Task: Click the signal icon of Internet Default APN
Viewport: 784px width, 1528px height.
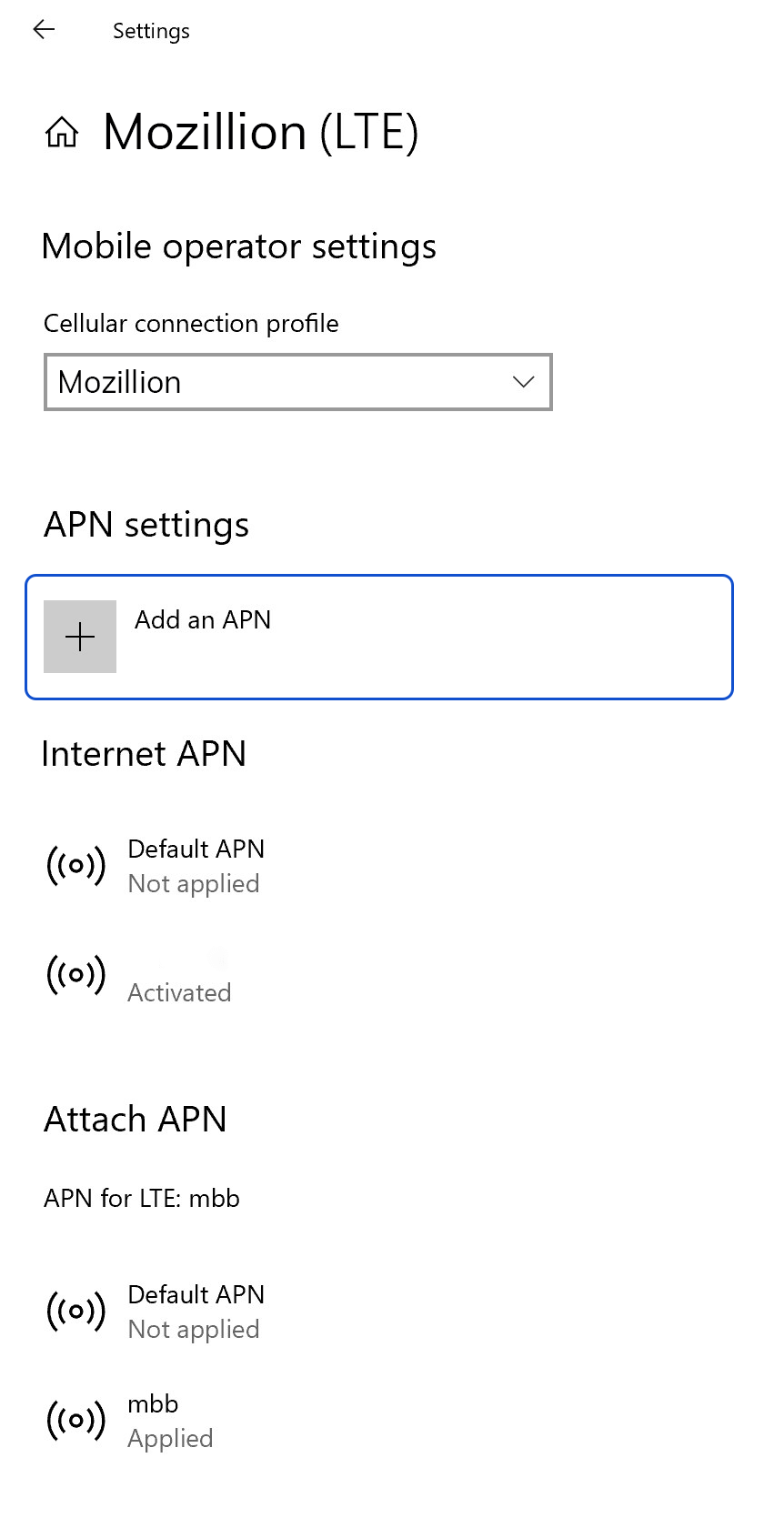Action: click(76, 865)
